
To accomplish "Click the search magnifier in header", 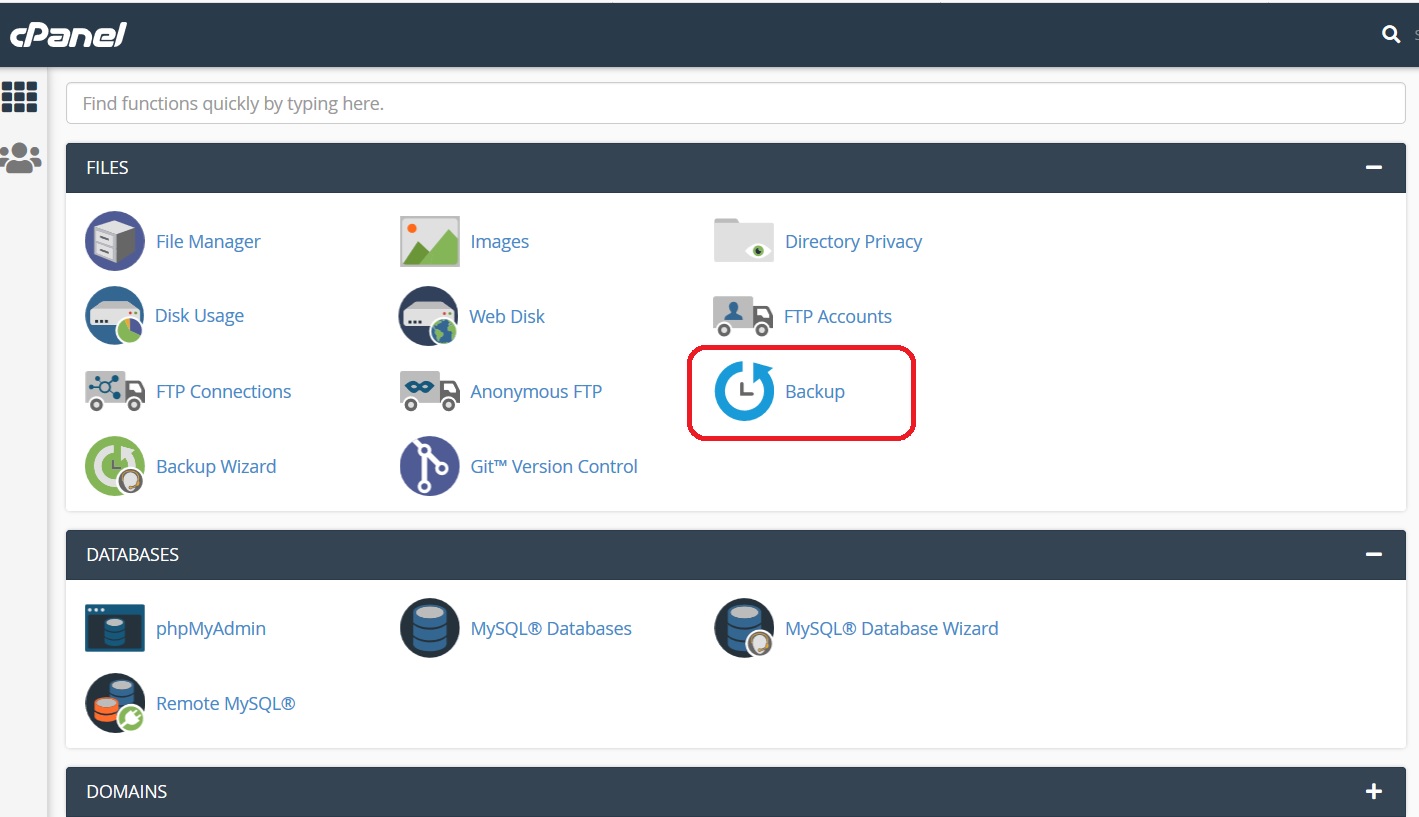I will coord(1390,34).
